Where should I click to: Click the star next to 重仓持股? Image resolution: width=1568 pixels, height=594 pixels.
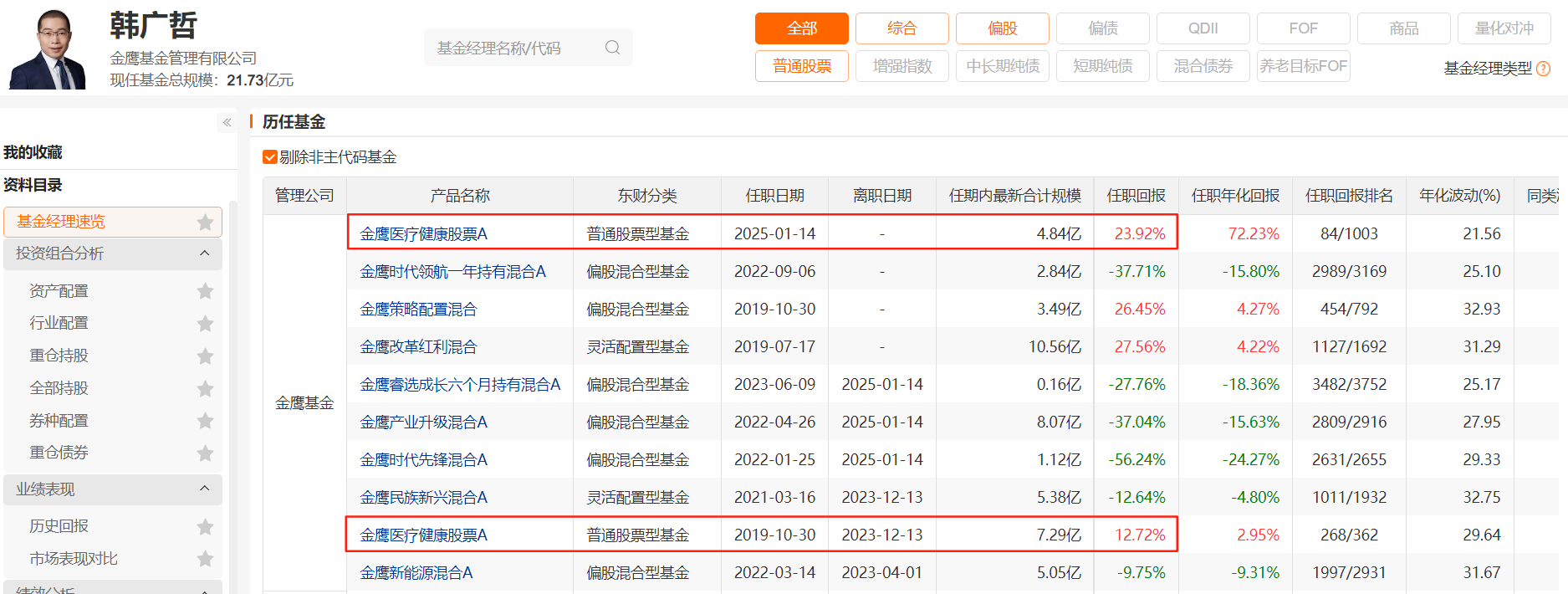pos(205,356)
